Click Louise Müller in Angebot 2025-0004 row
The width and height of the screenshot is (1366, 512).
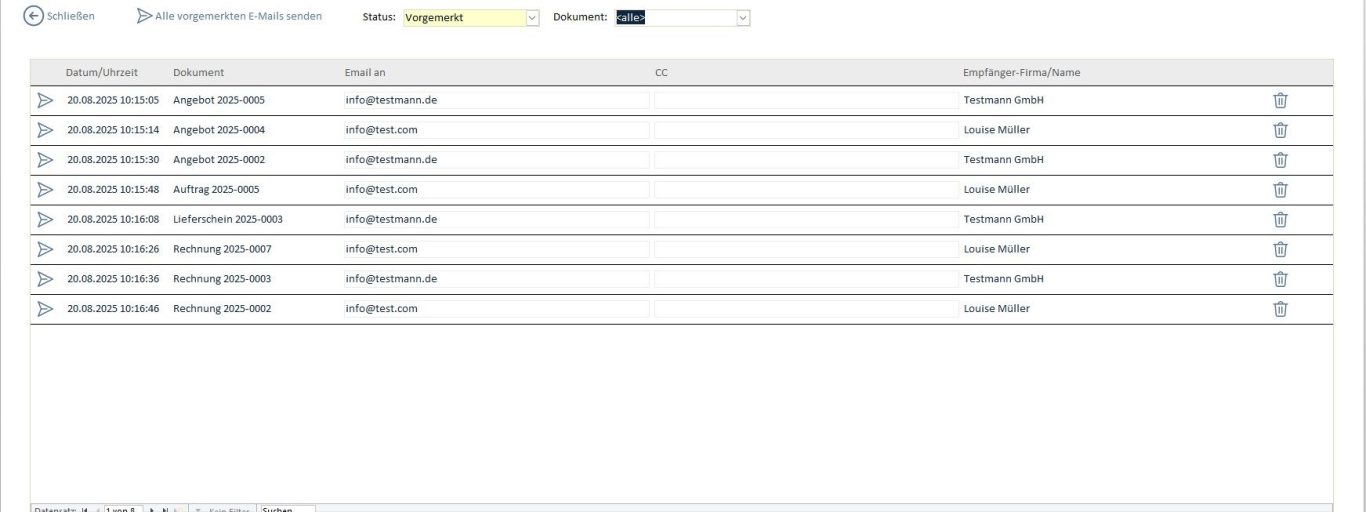pos(996,130)
